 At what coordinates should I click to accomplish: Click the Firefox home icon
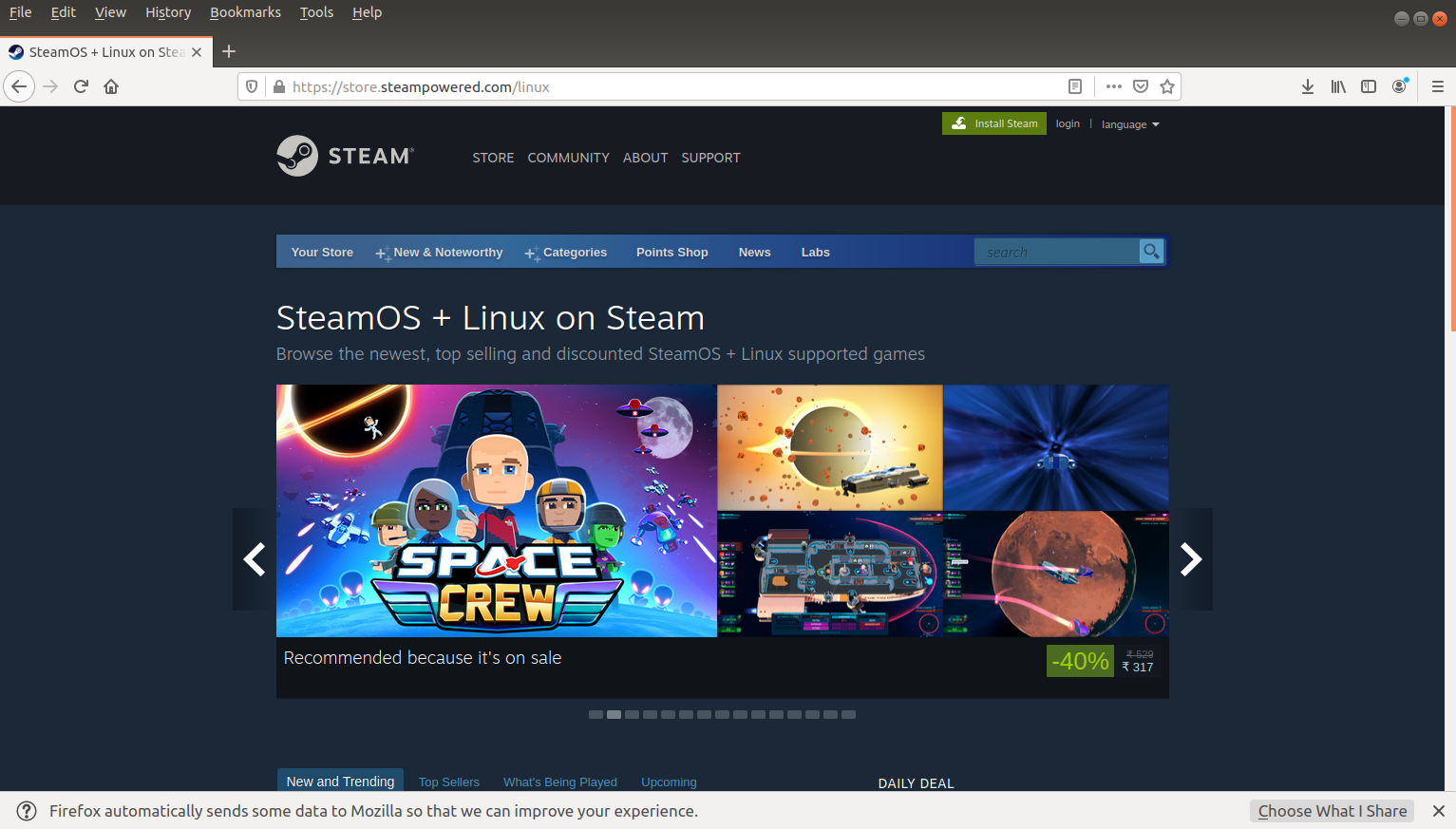pyautogui.click(x=111, y=86)
